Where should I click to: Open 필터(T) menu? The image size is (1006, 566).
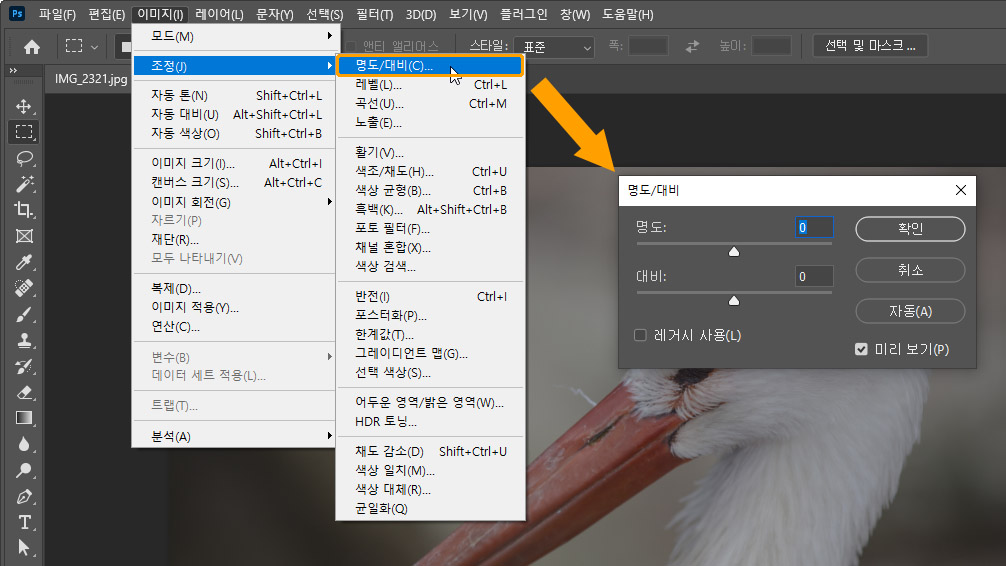point(375,14)
